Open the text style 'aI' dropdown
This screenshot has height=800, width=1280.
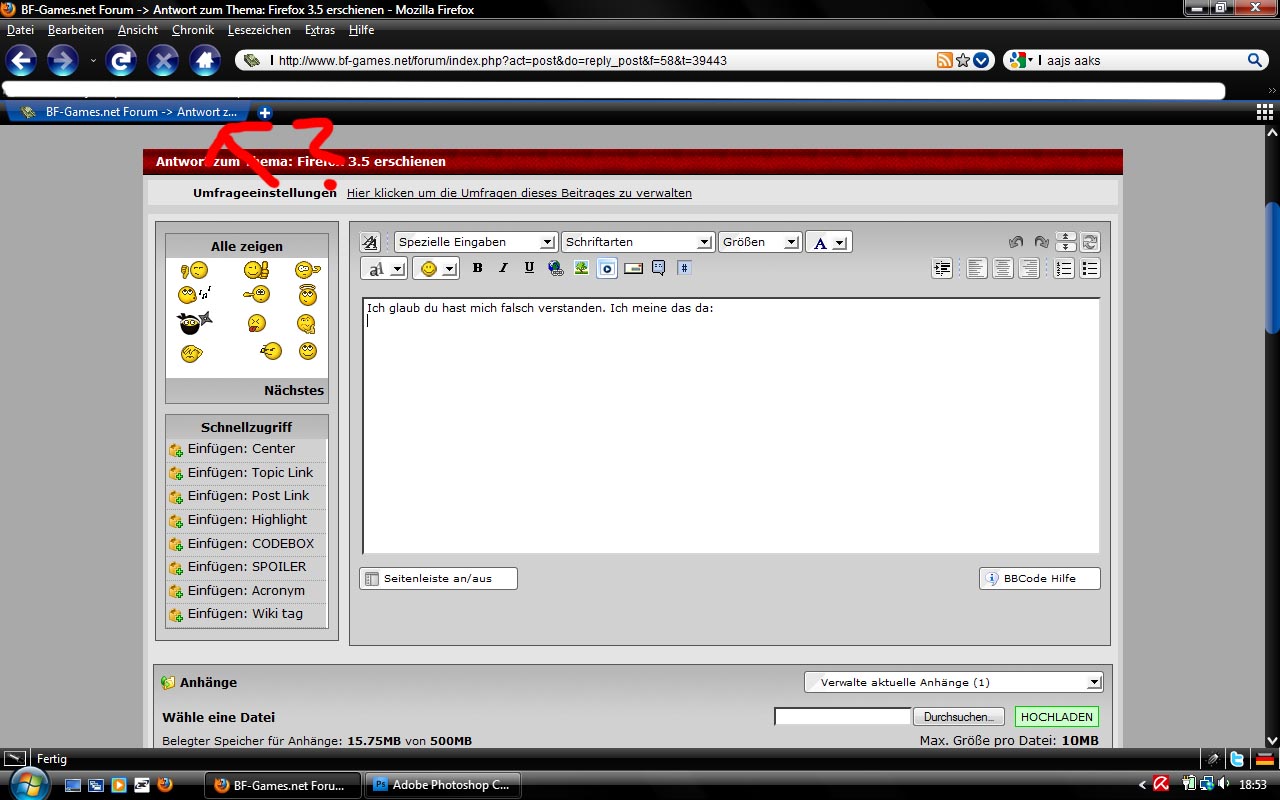tap(383, 268)
